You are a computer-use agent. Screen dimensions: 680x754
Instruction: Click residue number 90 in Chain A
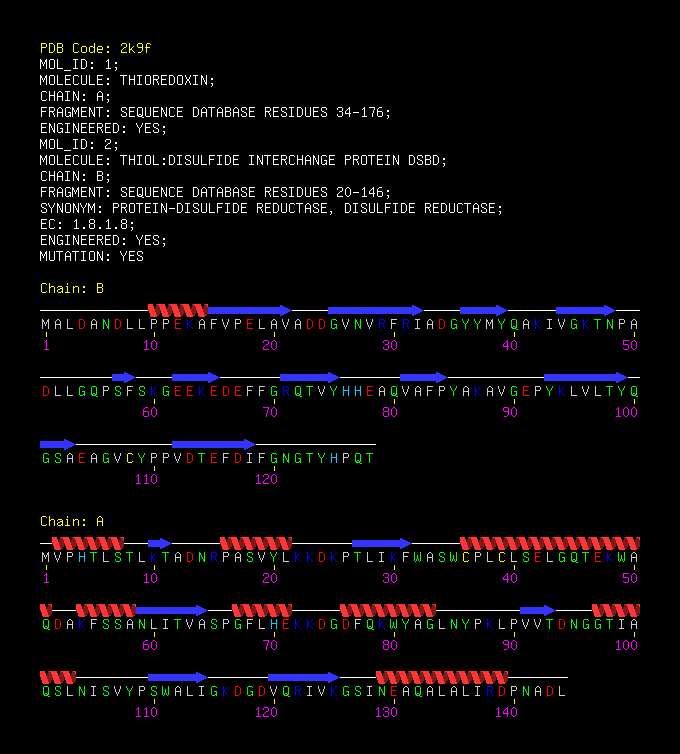pos(510,645)
